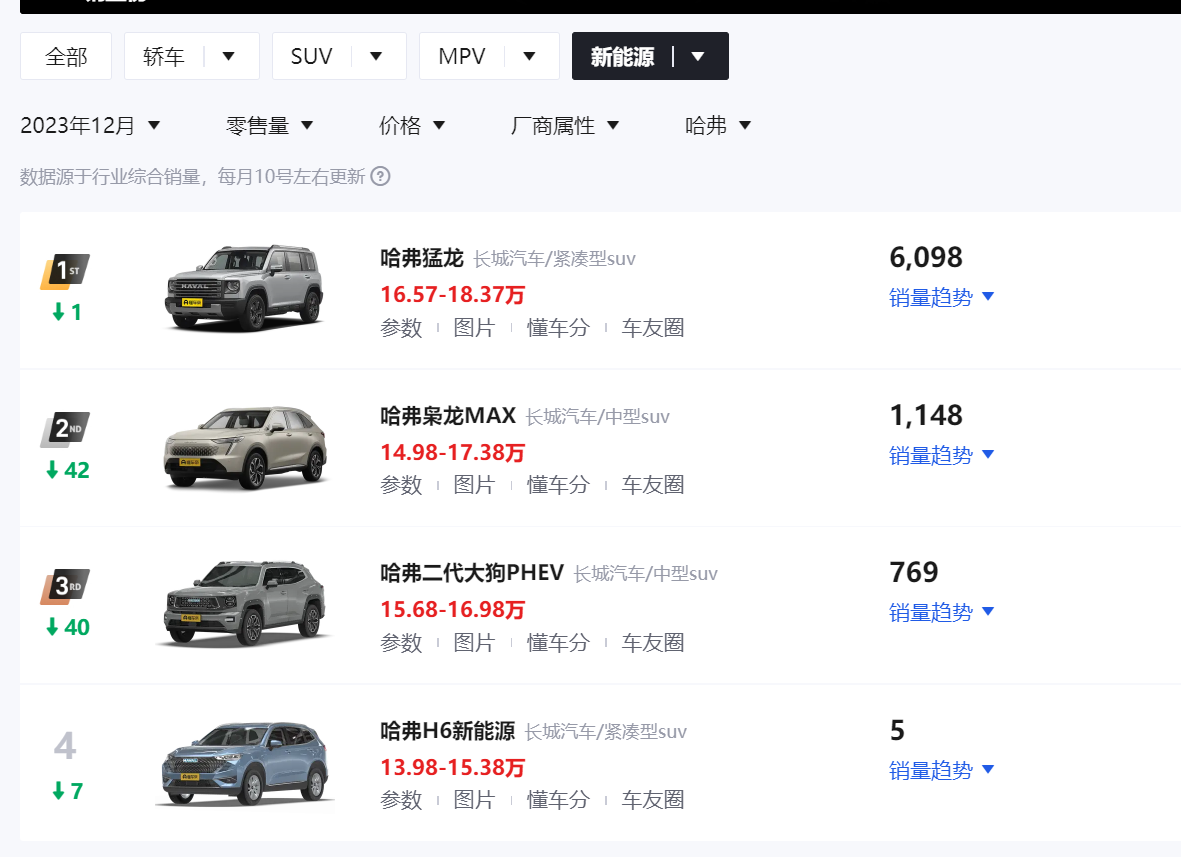Select the 全部 category tab
Image resolution: width=1181 pixels, height=857 pixels.
65,56
